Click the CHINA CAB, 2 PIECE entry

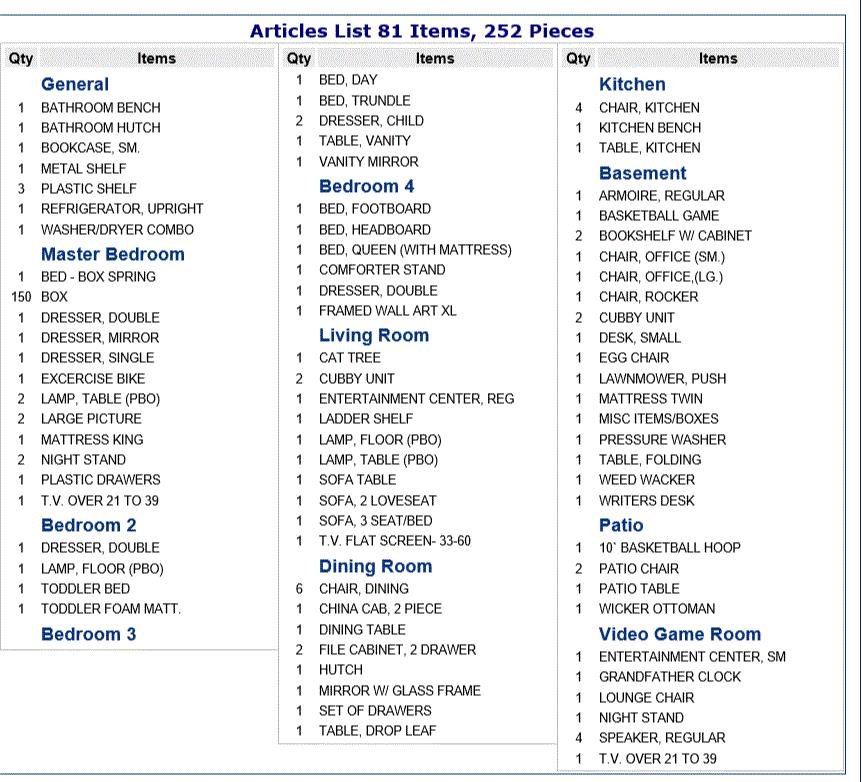[380, 609]
